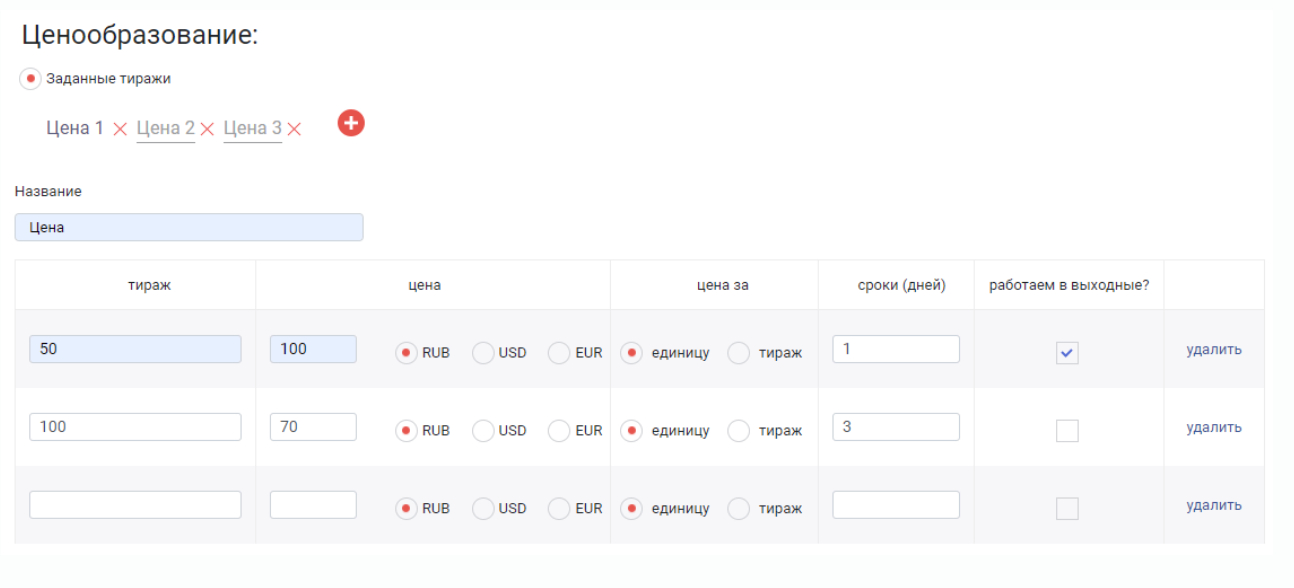Choose тираж pricing in the 100 тираж row
The height and width of the screenshot is (588, 1294).
click(x=739, y=431)
